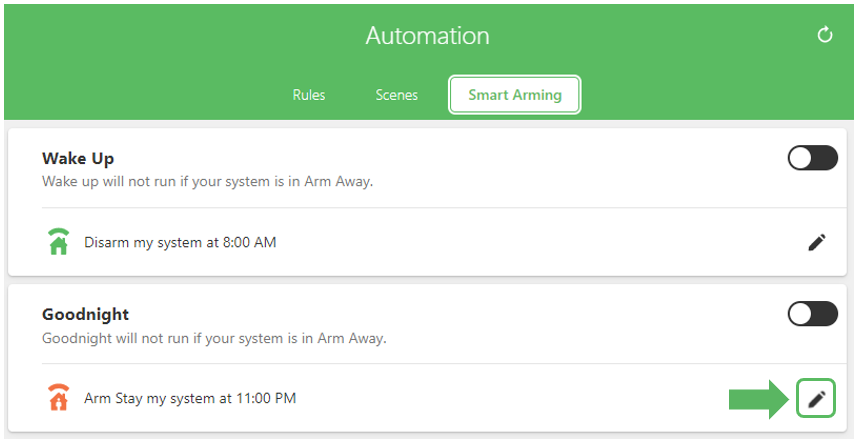Click the orange Arm Stay house icon
Screen dimensions: 859x443
click(58, 398)
